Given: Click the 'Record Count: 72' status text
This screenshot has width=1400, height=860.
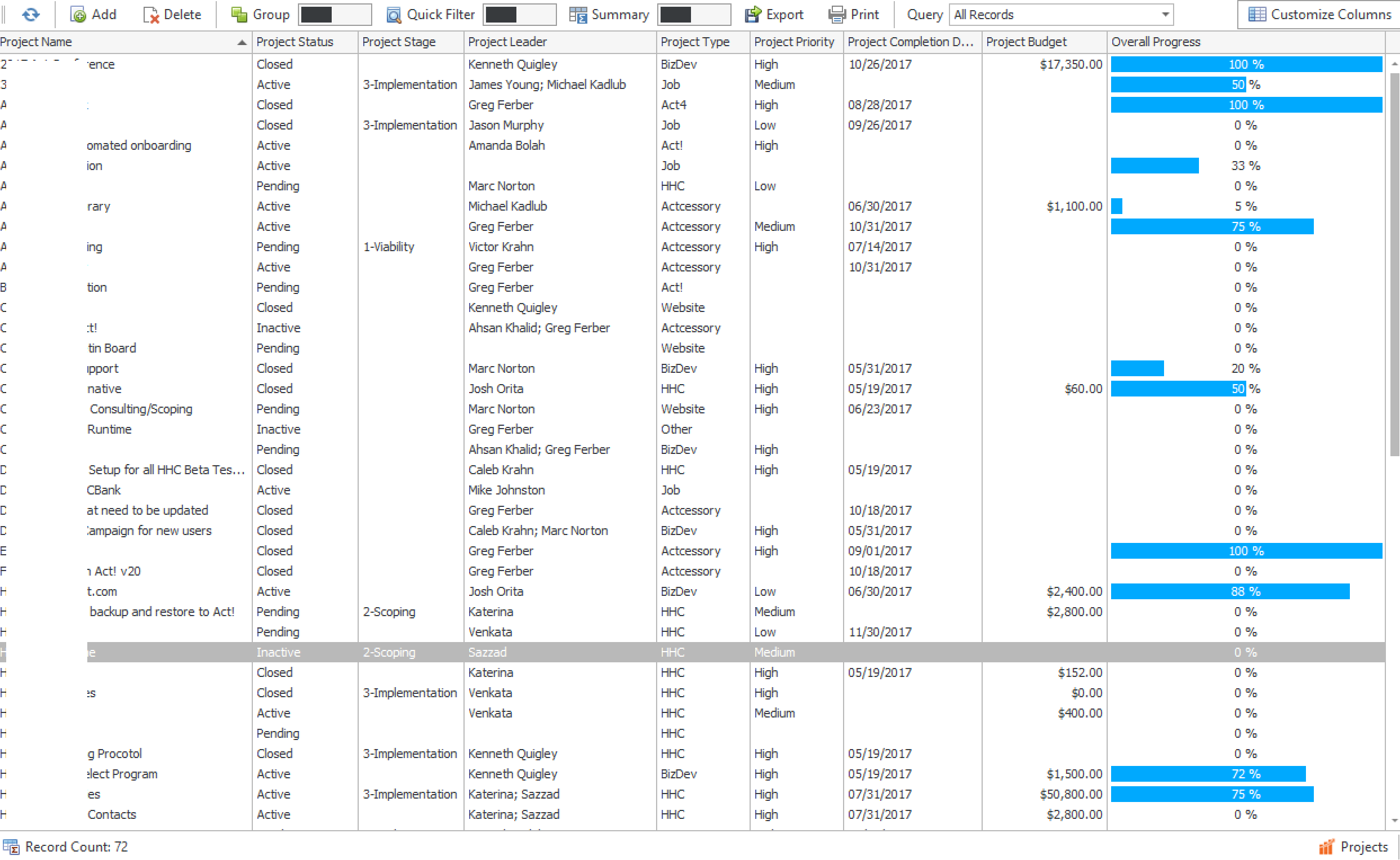Looking at the screenshot, I should 76,847.
